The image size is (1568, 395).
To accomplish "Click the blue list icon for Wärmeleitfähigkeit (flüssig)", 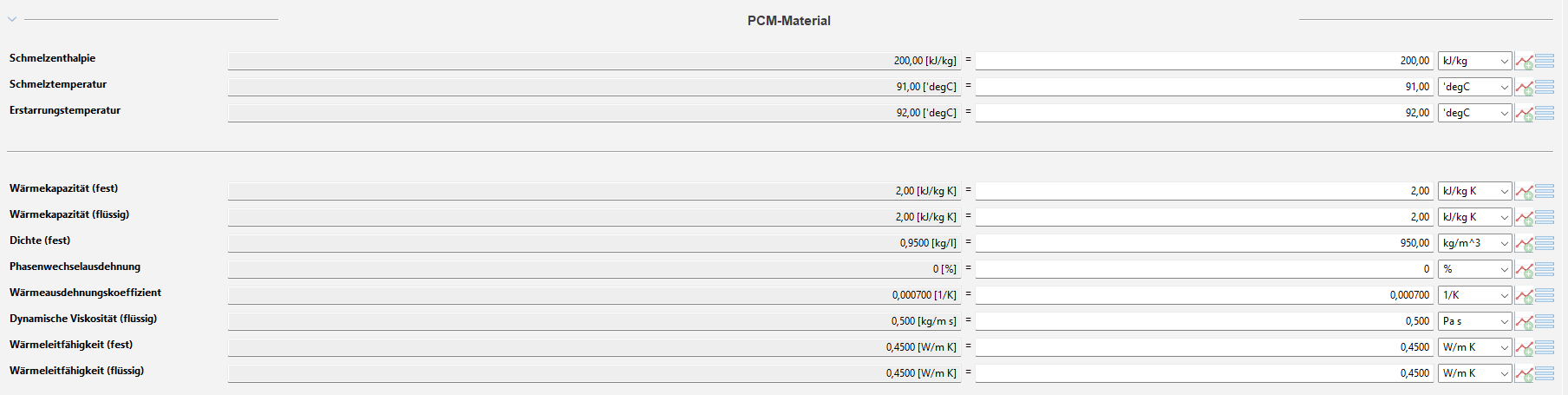I will tap(1545, 374).
